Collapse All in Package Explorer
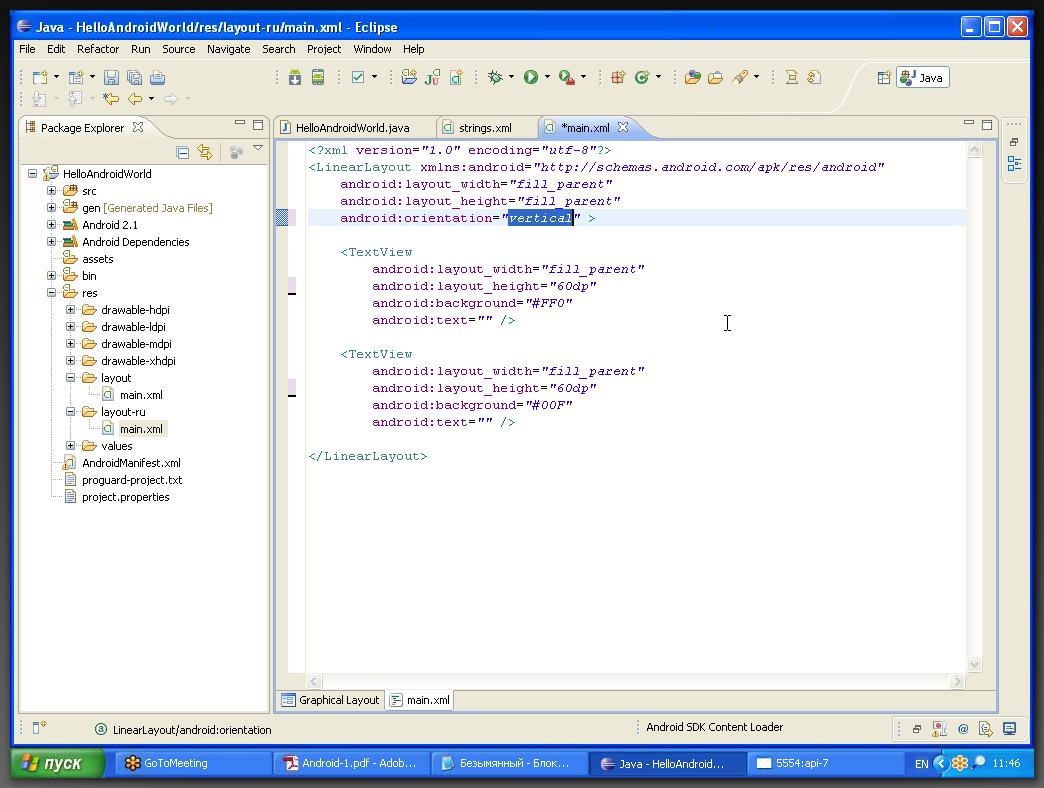 coord(182,152)
